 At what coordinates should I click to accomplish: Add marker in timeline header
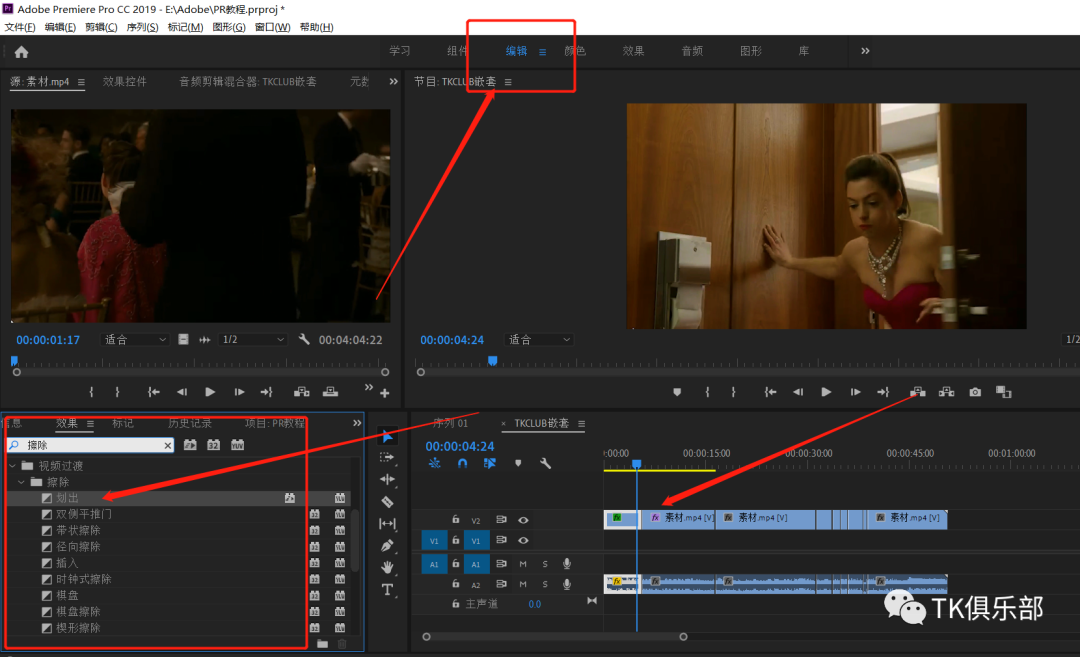518,463
